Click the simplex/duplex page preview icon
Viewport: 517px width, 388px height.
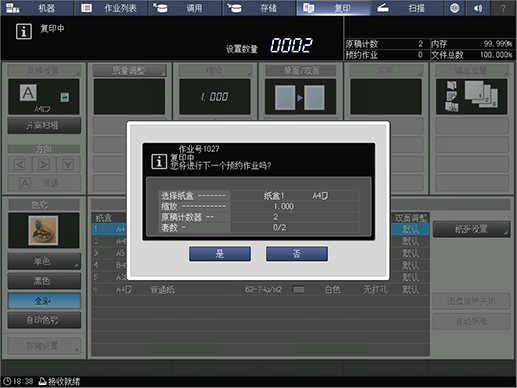300,97
